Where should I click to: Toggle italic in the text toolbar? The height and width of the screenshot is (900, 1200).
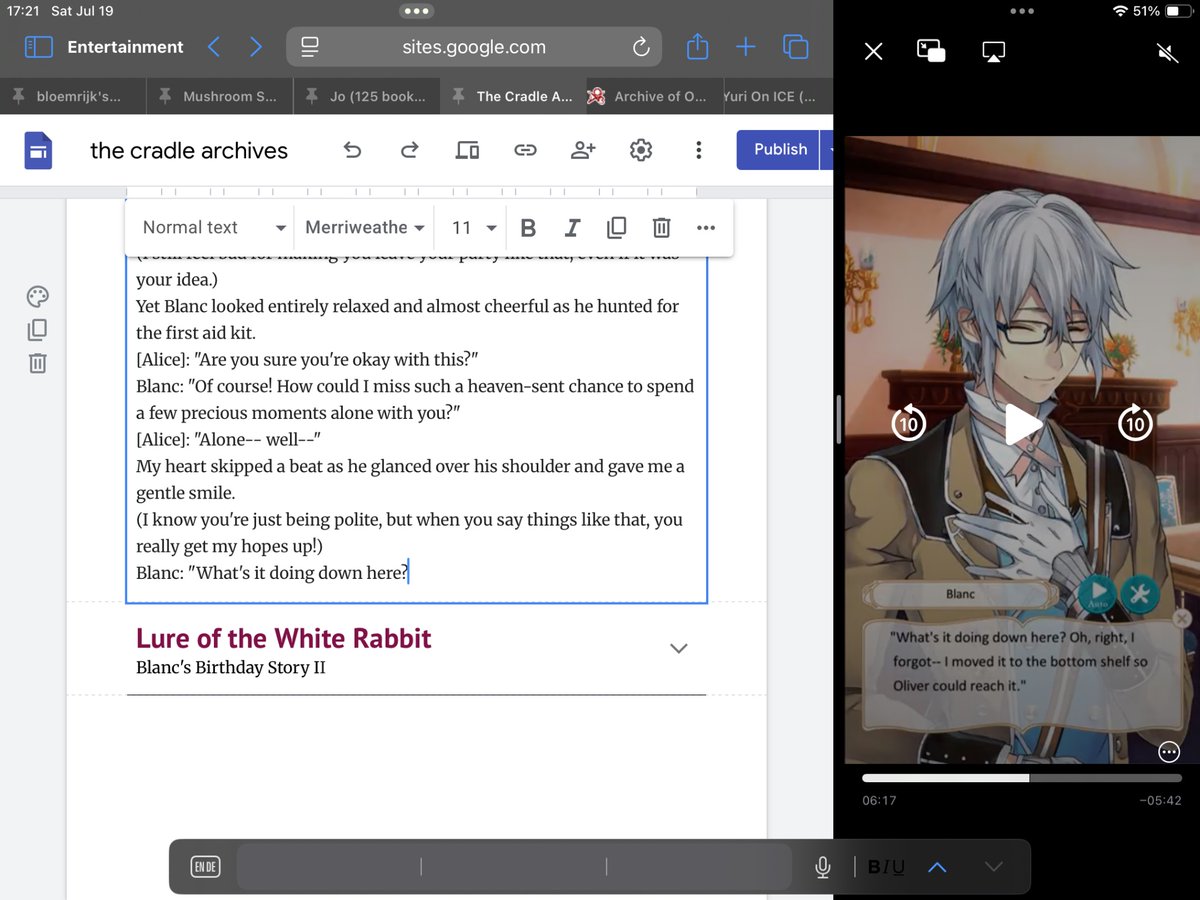(572, 228)
